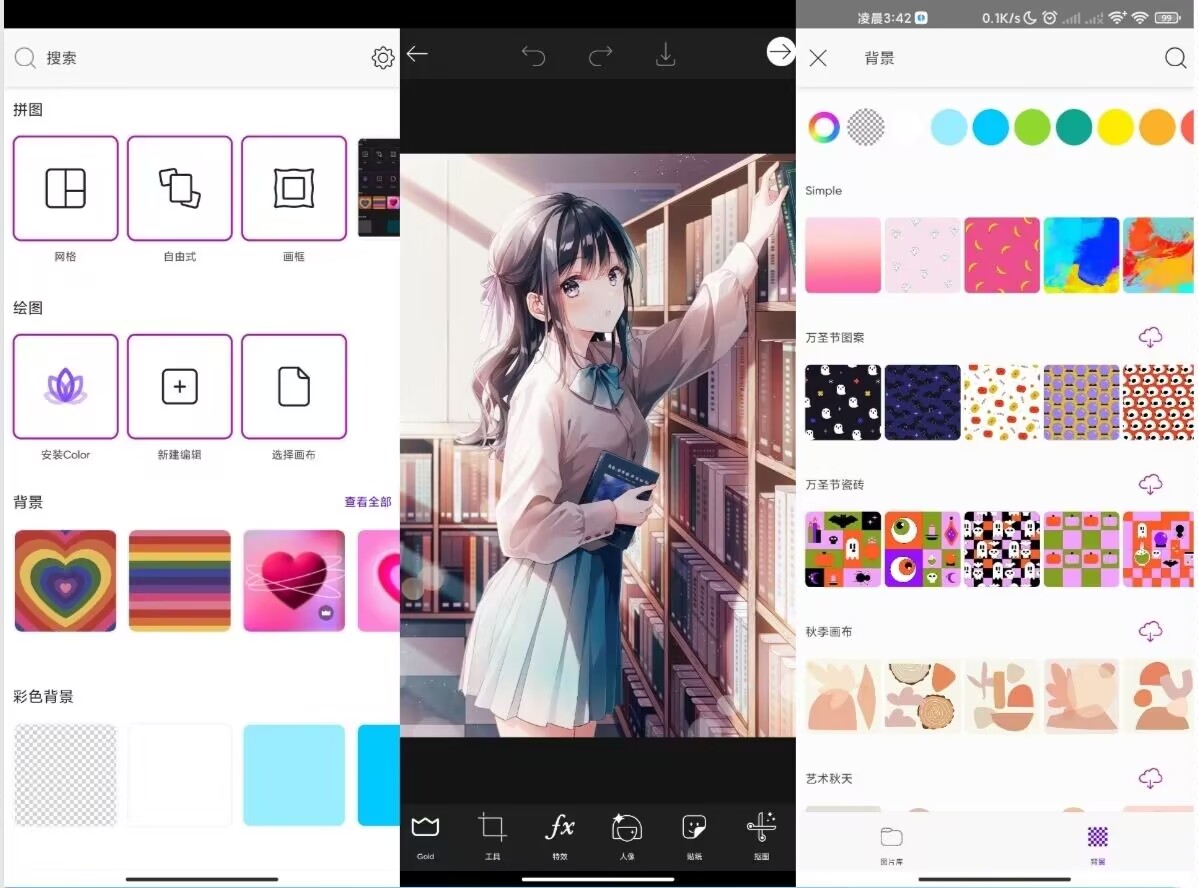Select the rainbow heart background thumbnail

65,580
